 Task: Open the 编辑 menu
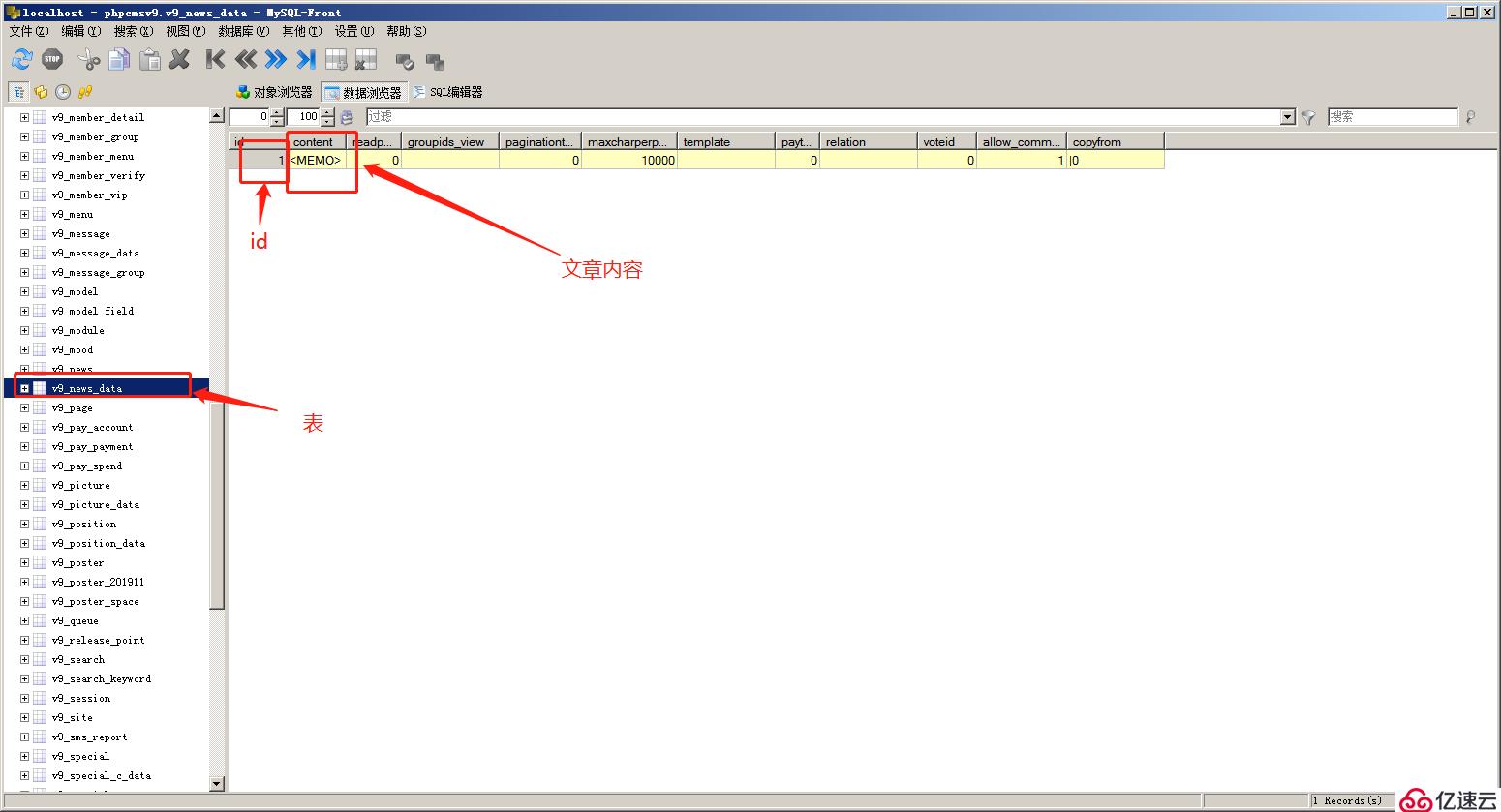[80, 31]
